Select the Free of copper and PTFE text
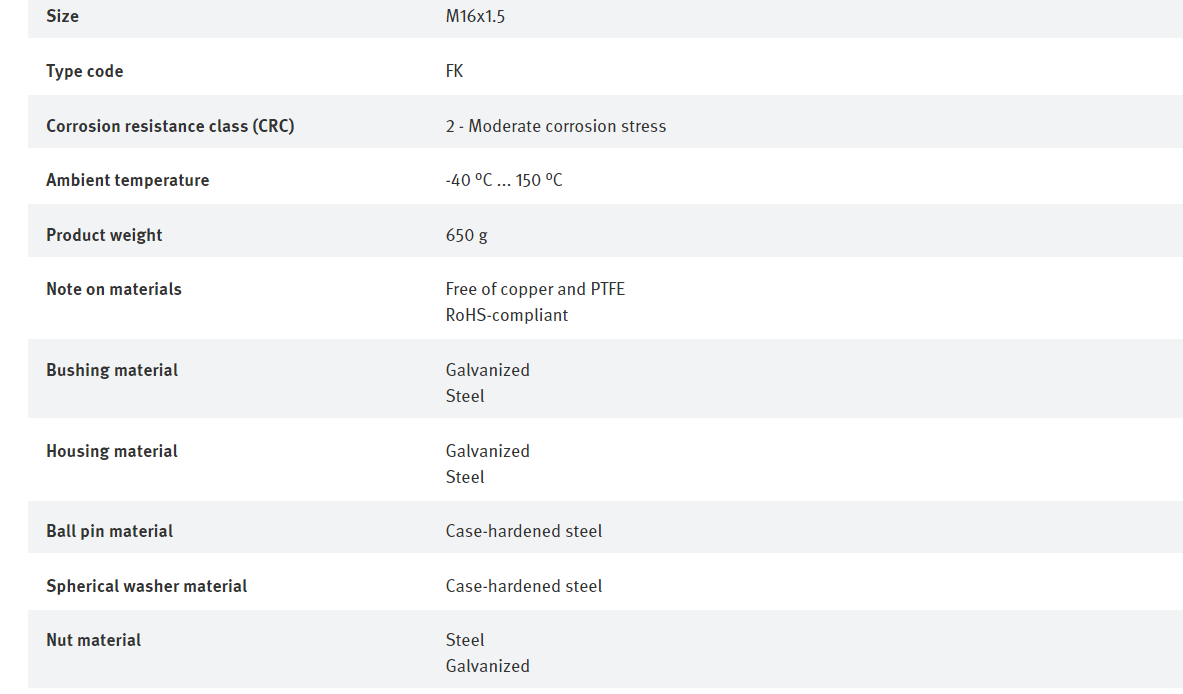 (535, 289)
